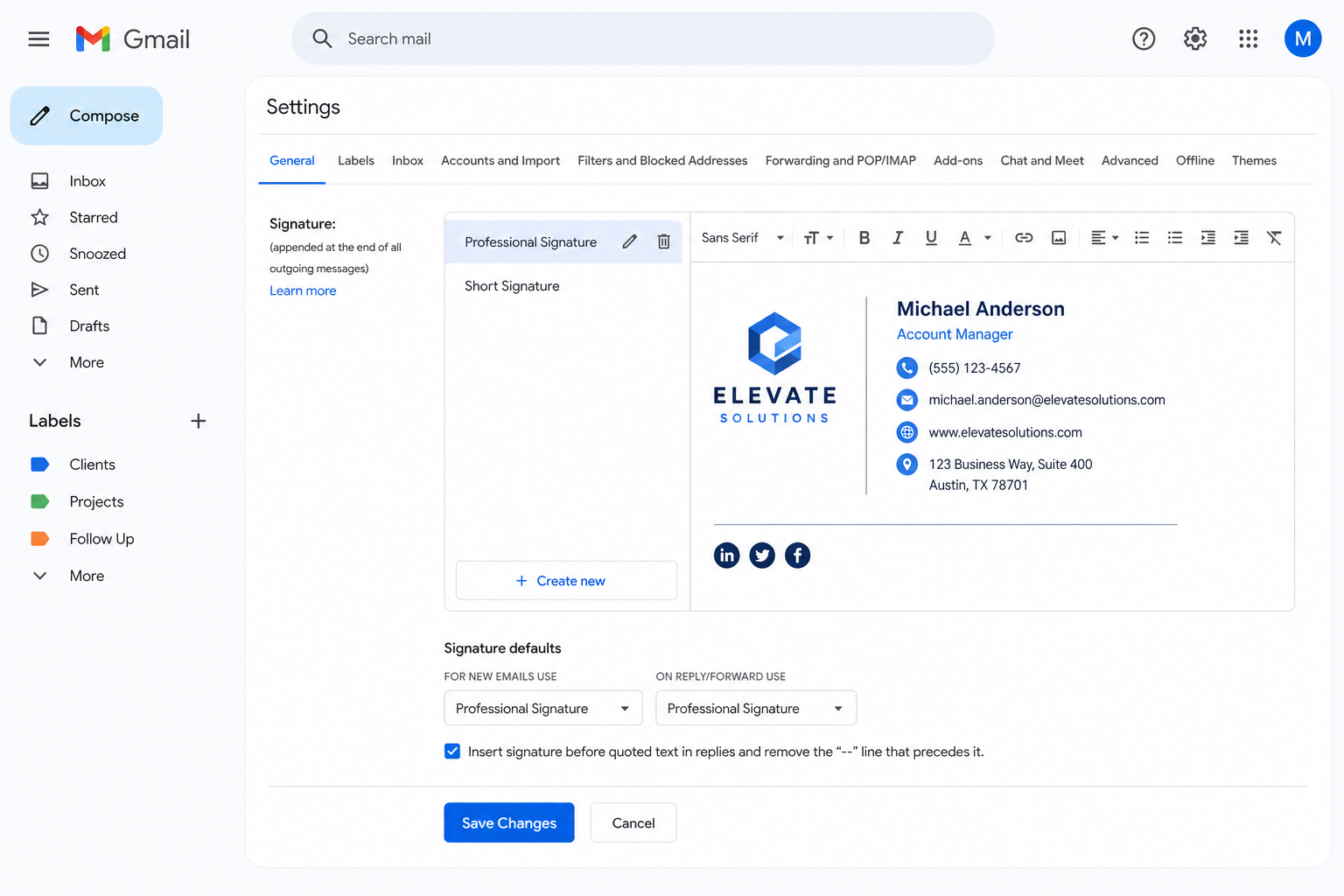
Task: Click the LinkedIn icon in signature
Action: pyautogui.click(x=727, y=556)
